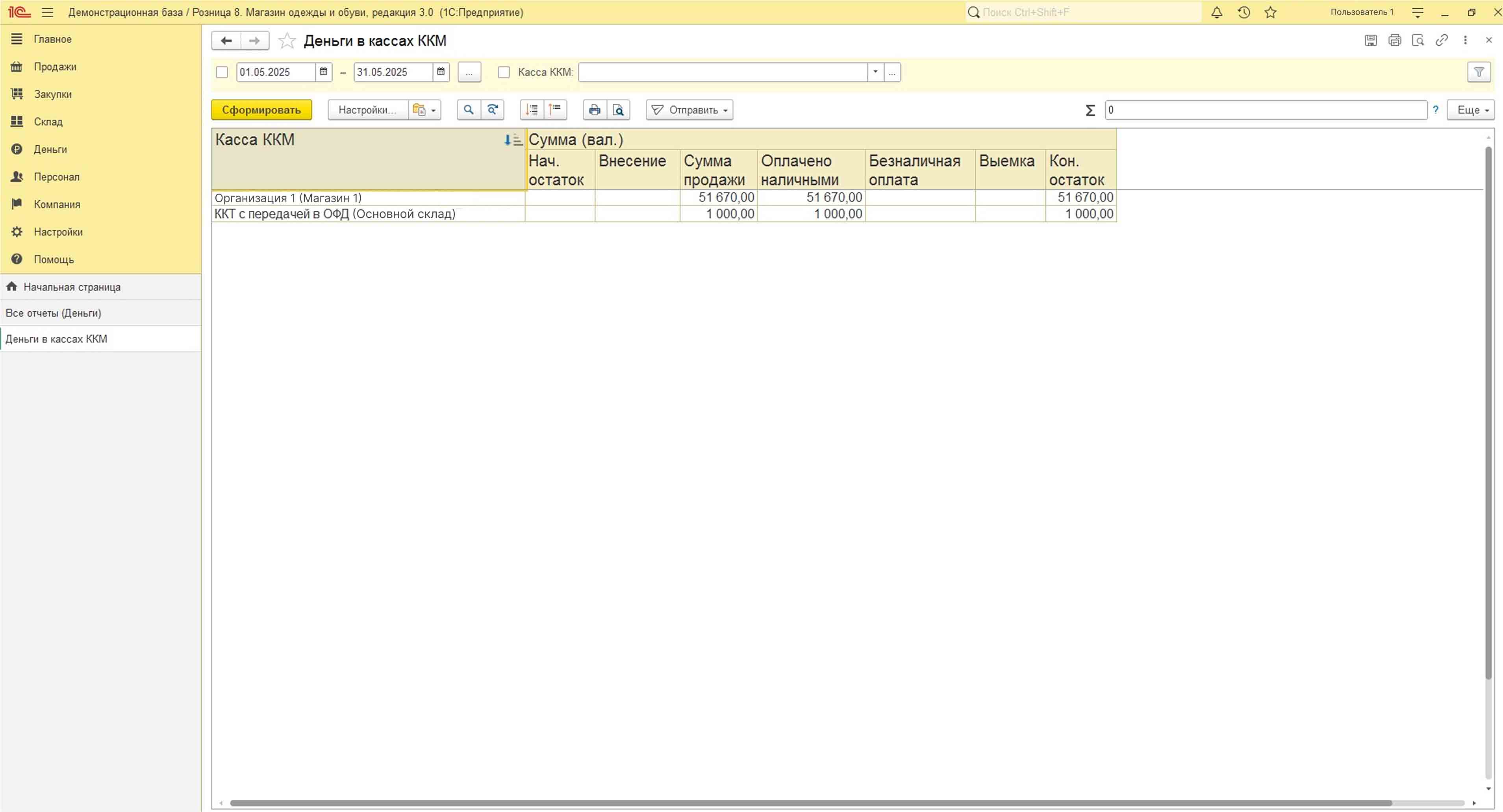Toggle the period checkbox
The image size is (1503, 812).
(x=222, y=72)
